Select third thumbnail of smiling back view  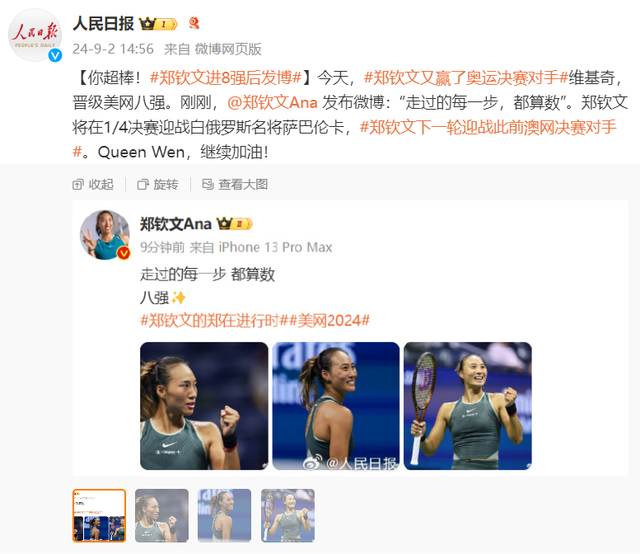click(x=224, y=516)
